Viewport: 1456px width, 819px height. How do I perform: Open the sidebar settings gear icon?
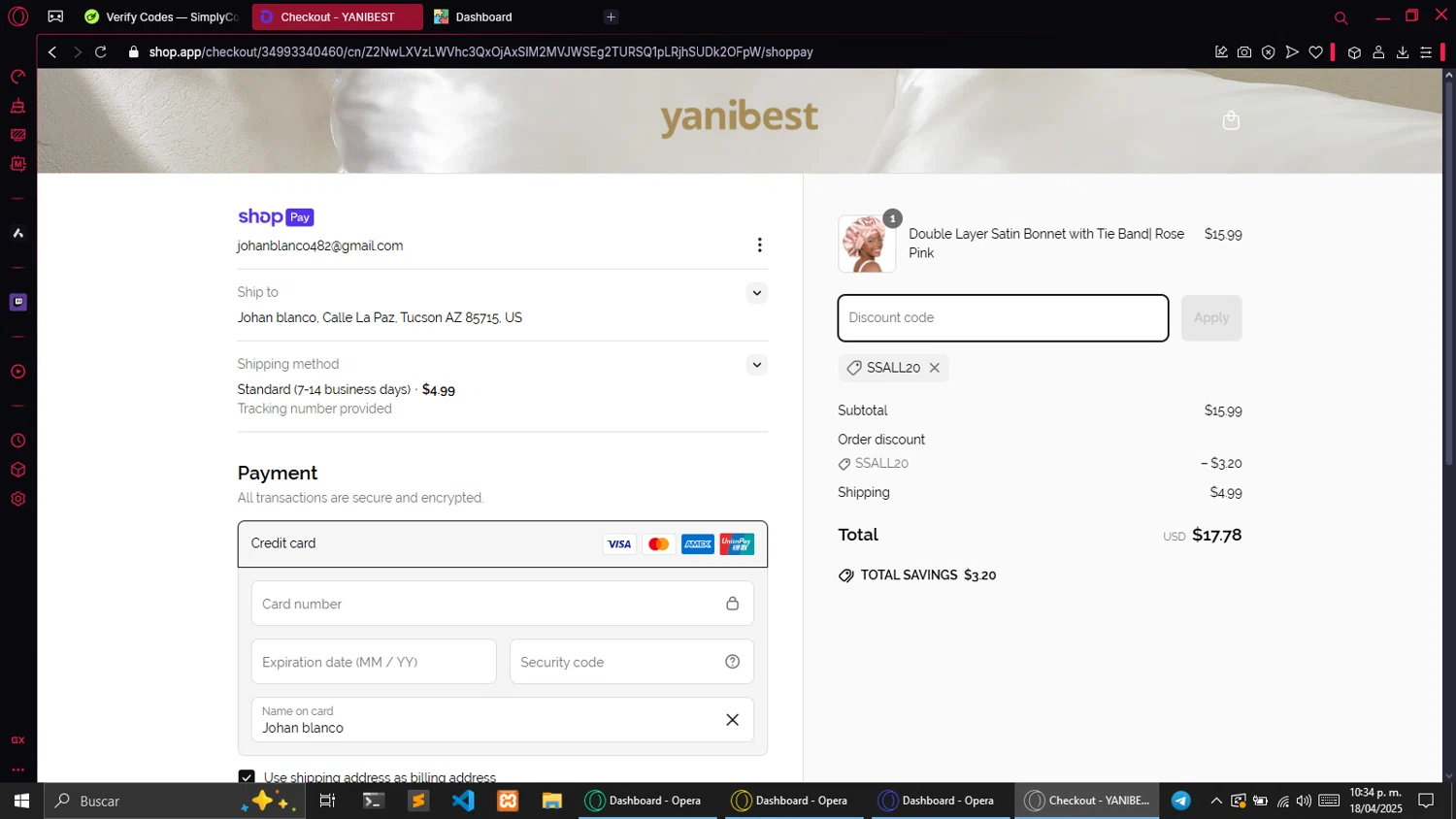17,499
